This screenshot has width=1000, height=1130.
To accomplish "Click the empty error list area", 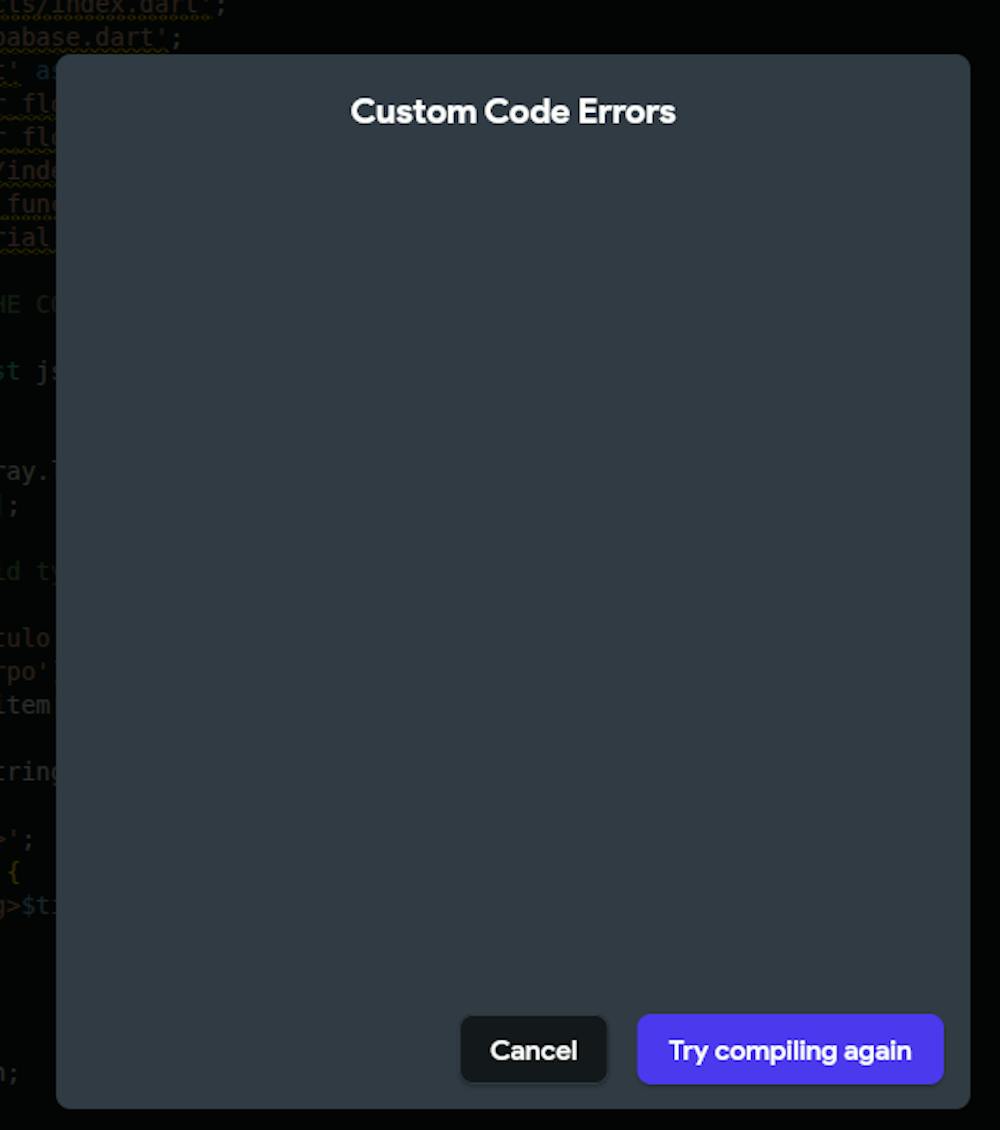I will tap(513, 562).
